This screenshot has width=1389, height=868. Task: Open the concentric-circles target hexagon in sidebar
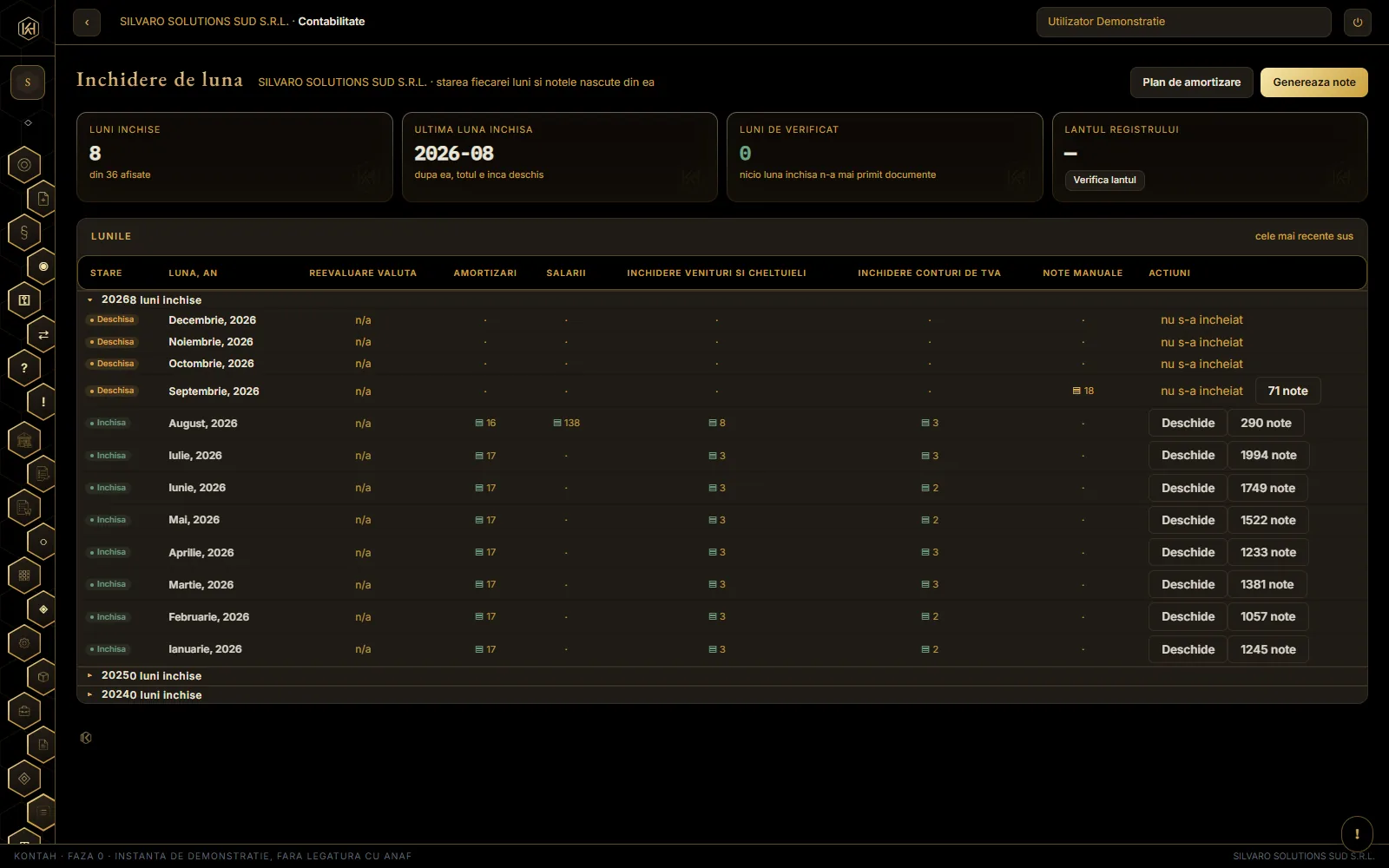[24, 164]
